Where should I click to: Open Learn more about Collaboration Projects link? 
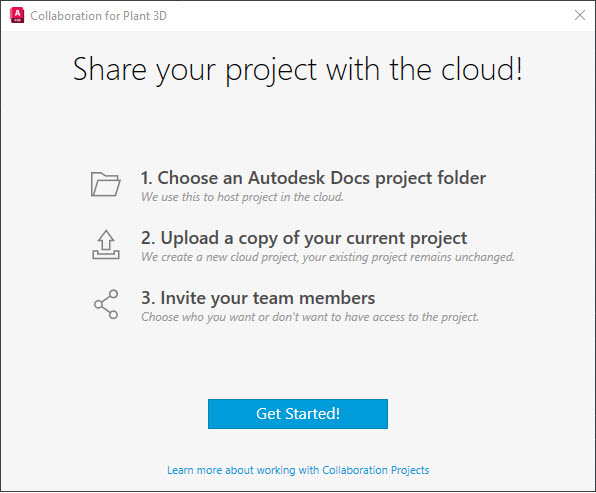tap(298, 470)
